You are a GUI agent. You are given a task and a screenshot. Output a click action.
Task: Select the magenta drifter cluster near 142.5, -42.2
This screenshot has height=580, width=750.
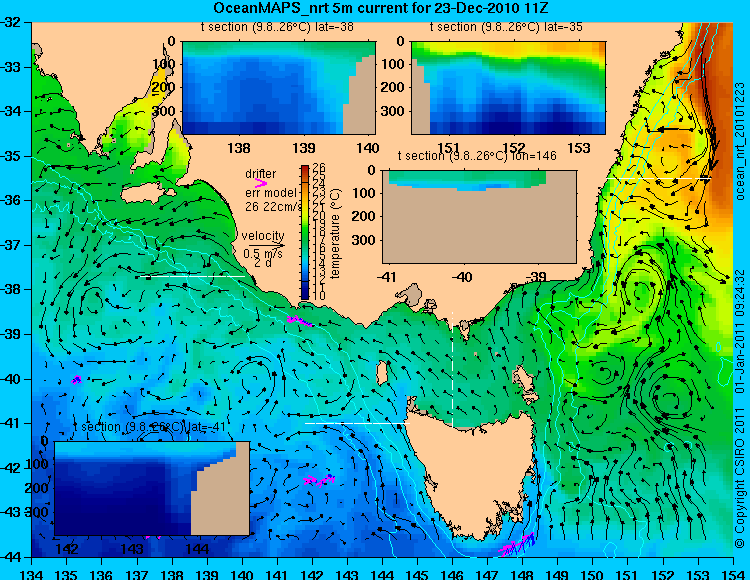[x=319, y=480]
